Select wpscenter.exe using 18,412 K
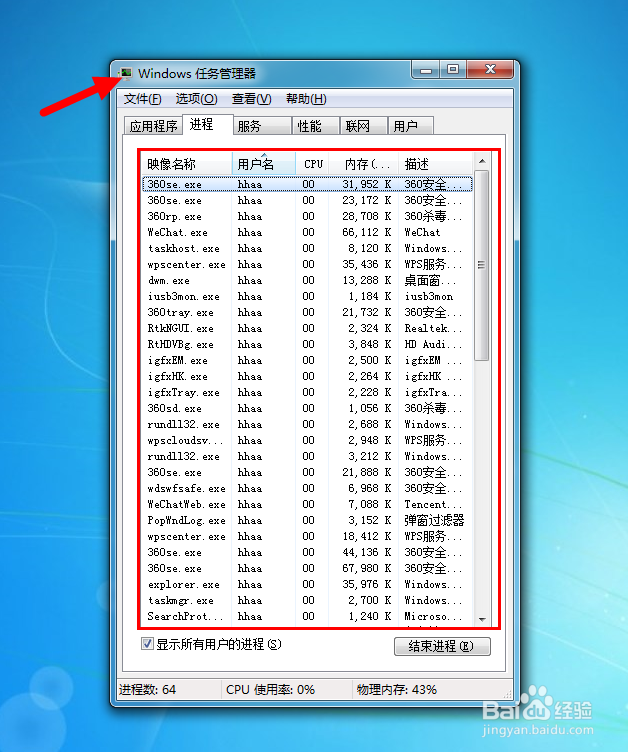This screenshot has width=628, height=752. pos(308,536)
